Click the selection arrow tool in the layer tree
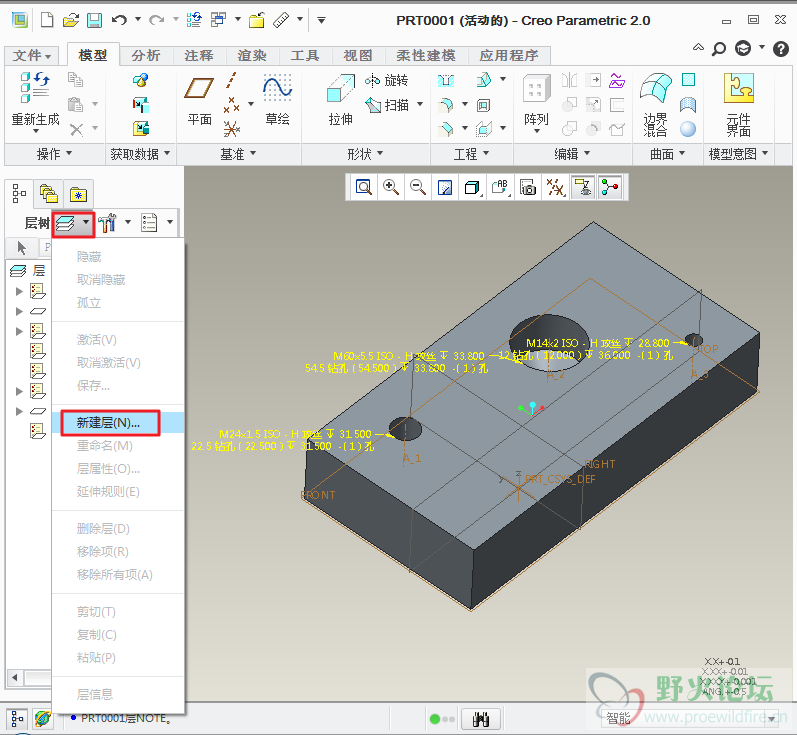 pos(21,248)
